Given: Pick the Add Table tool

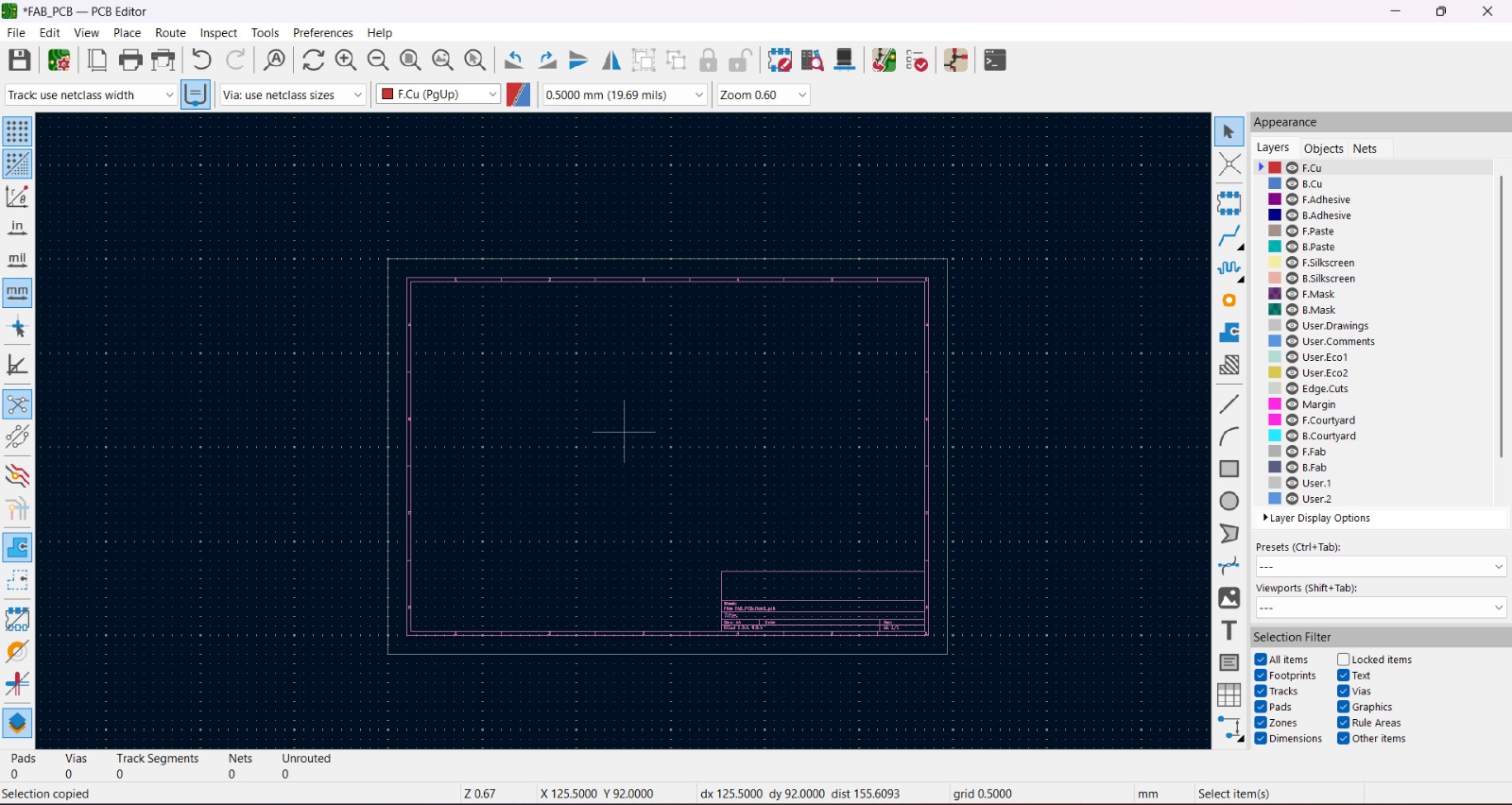Looking at the screenshot, I should click(x=1228, y=694).
